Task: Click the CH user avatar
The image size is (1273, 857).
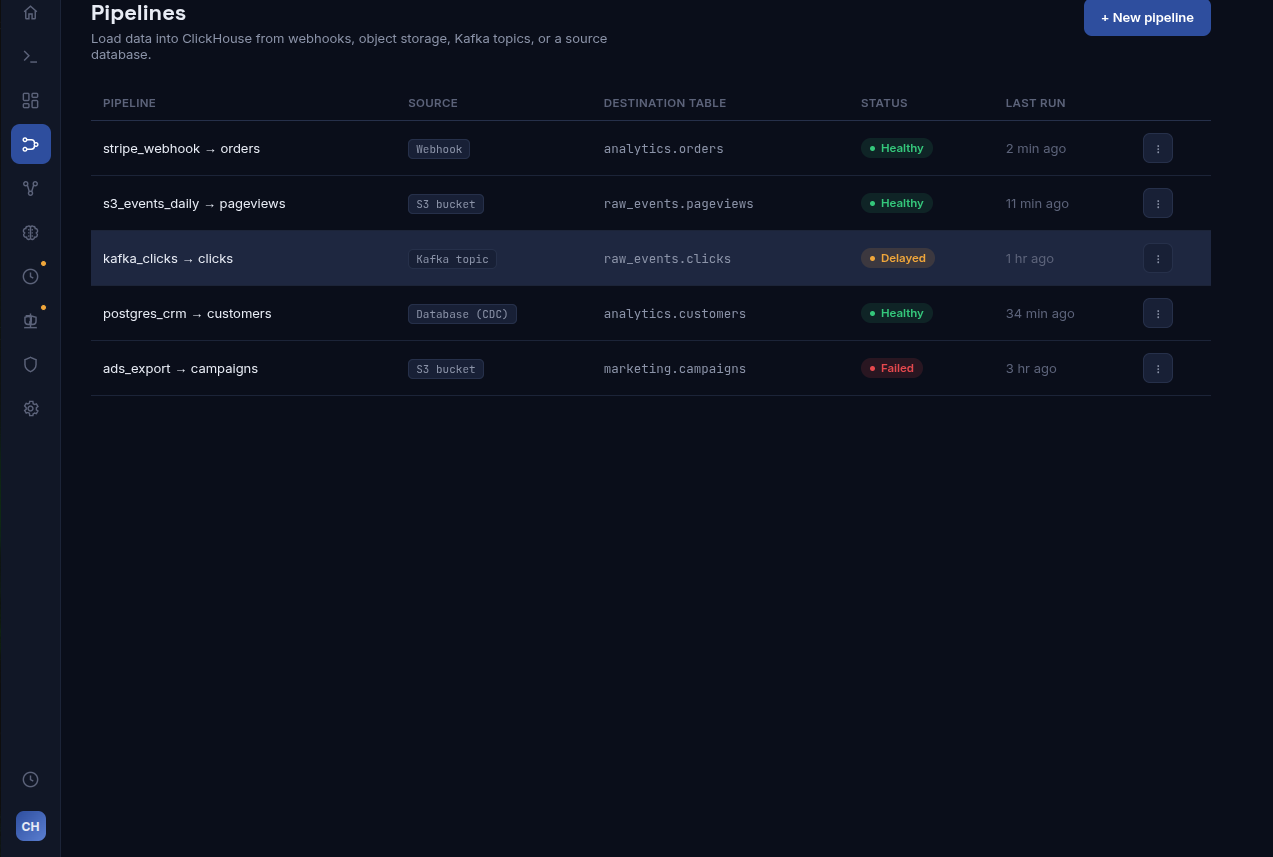Action: [x=31, y=826]
